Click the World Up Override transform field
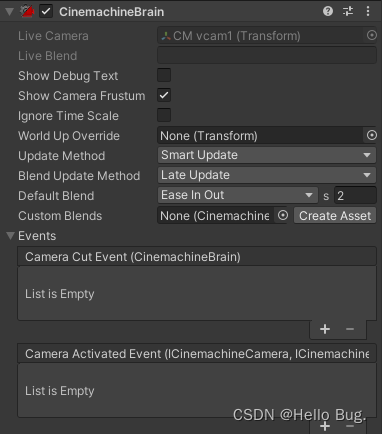 point(260,135)
